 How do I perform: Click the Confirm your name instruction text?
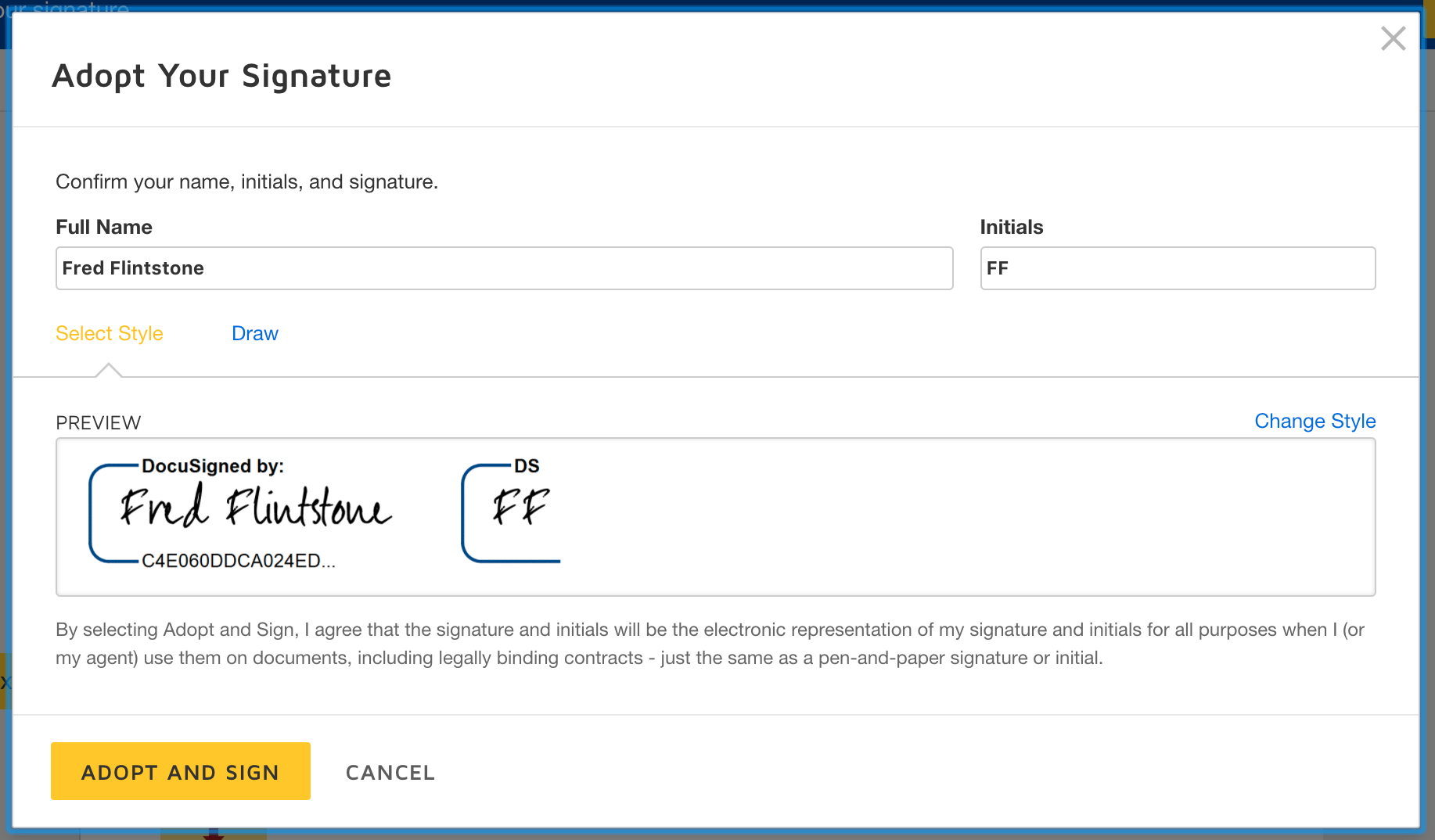point(246,182)
